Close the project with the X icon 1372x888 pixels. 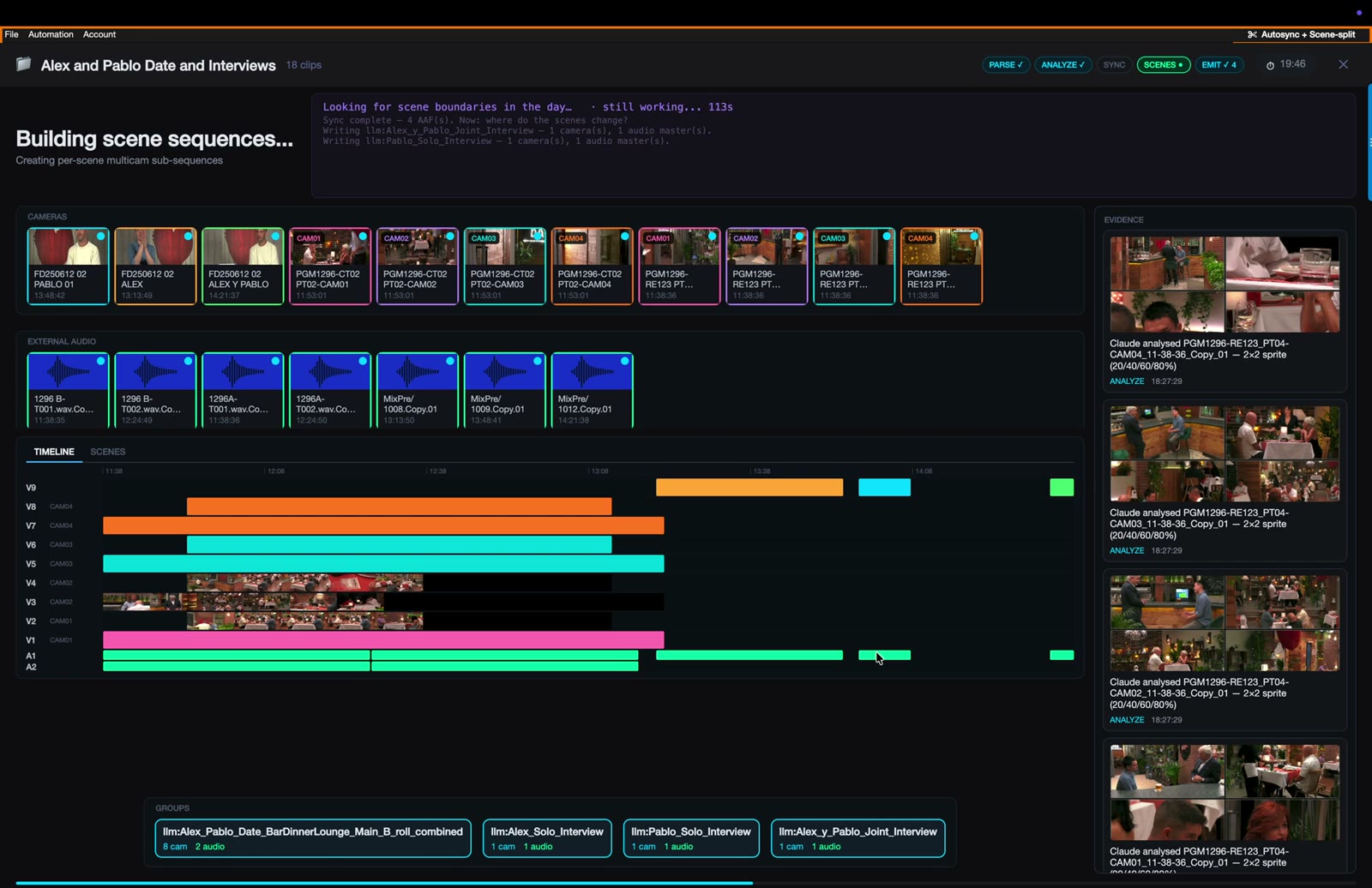1344,64
